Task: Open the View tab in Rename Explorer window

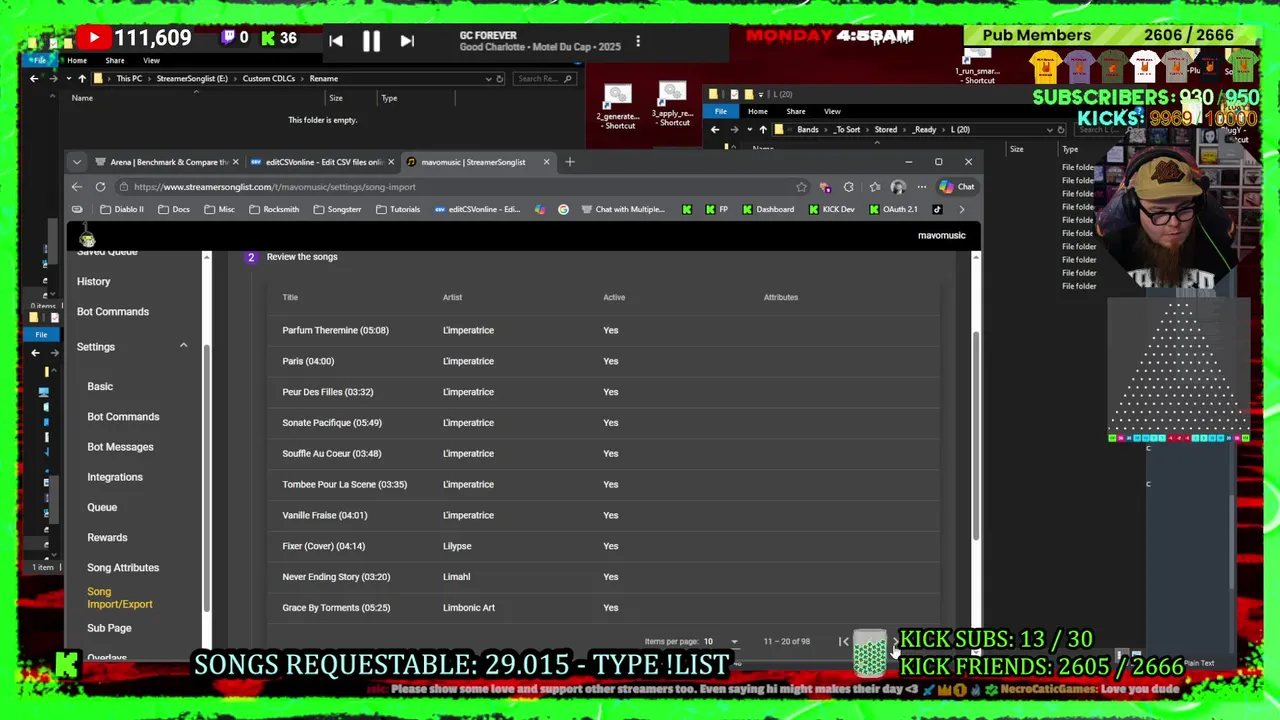Action: (x=151, y=60)
